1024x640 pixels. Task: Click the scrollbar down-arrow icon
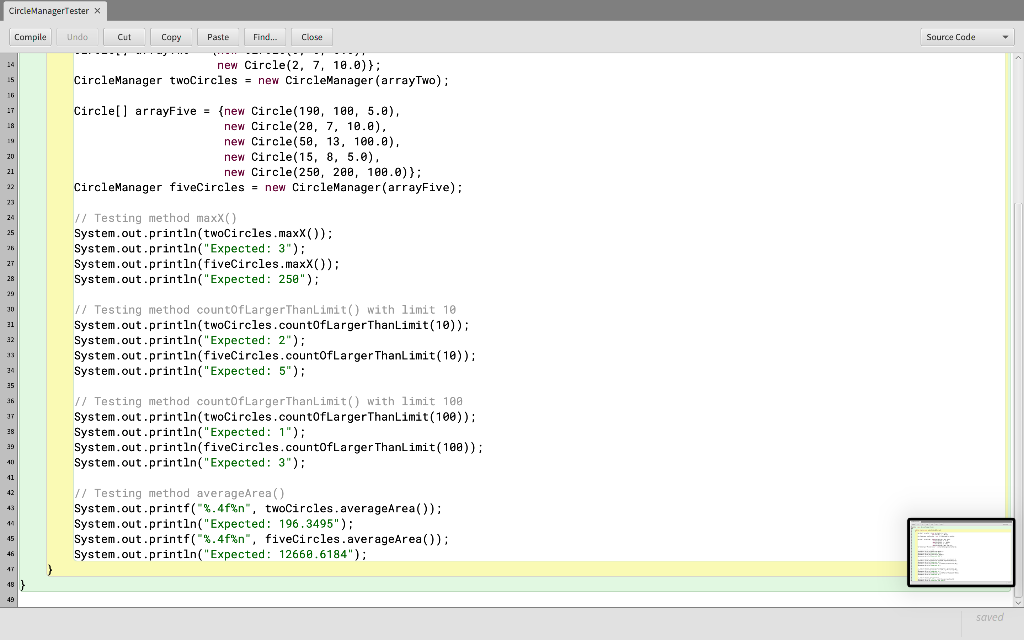1017,602
